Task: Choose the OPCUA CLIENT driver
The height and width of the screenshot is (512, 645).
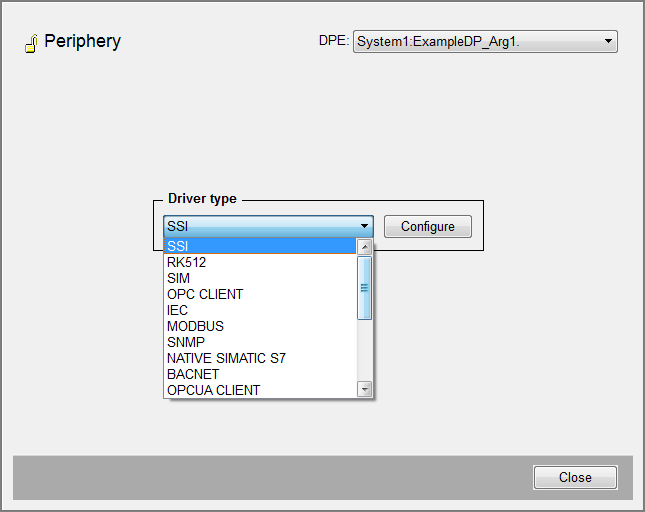Action: click(x=260, y=390)
